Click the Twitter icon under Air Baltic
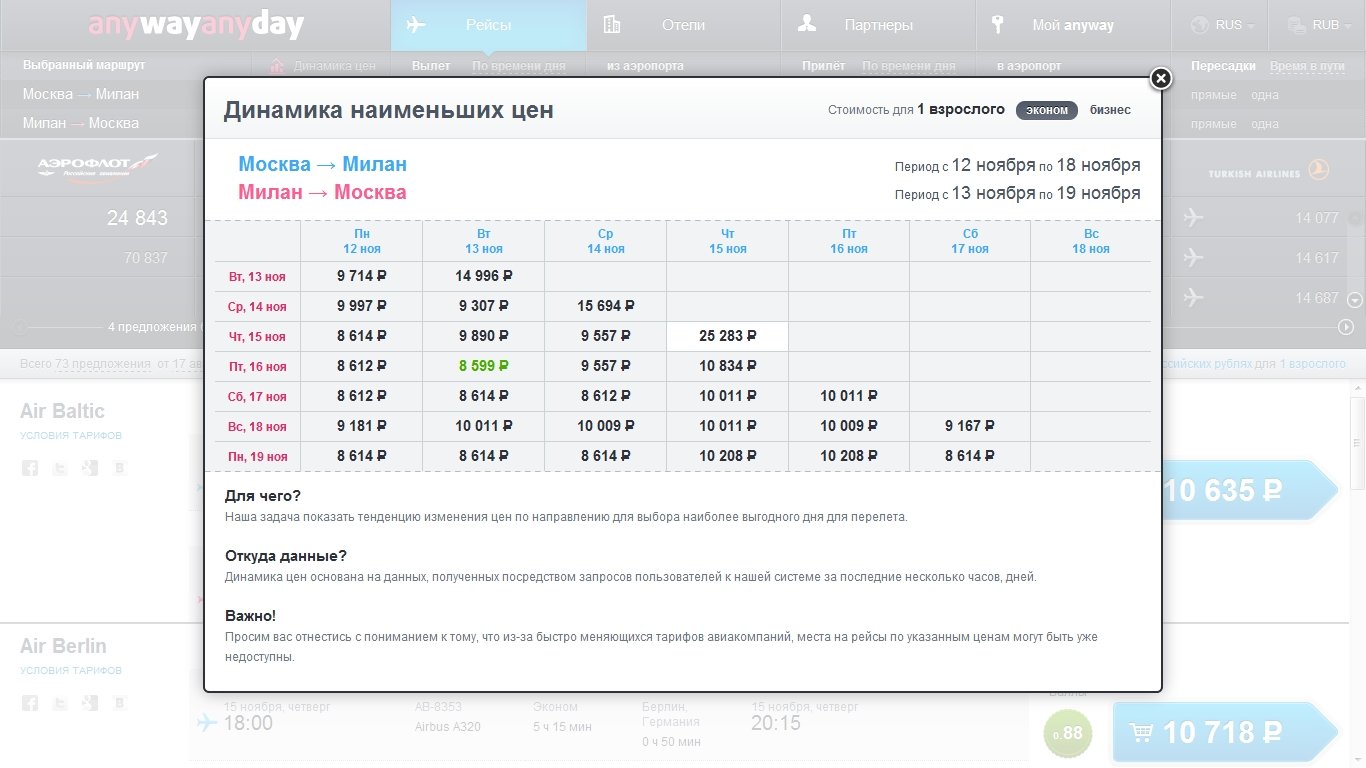Image resolution: width=1366 pixels, height=768 pixels. tap(60, 467)
